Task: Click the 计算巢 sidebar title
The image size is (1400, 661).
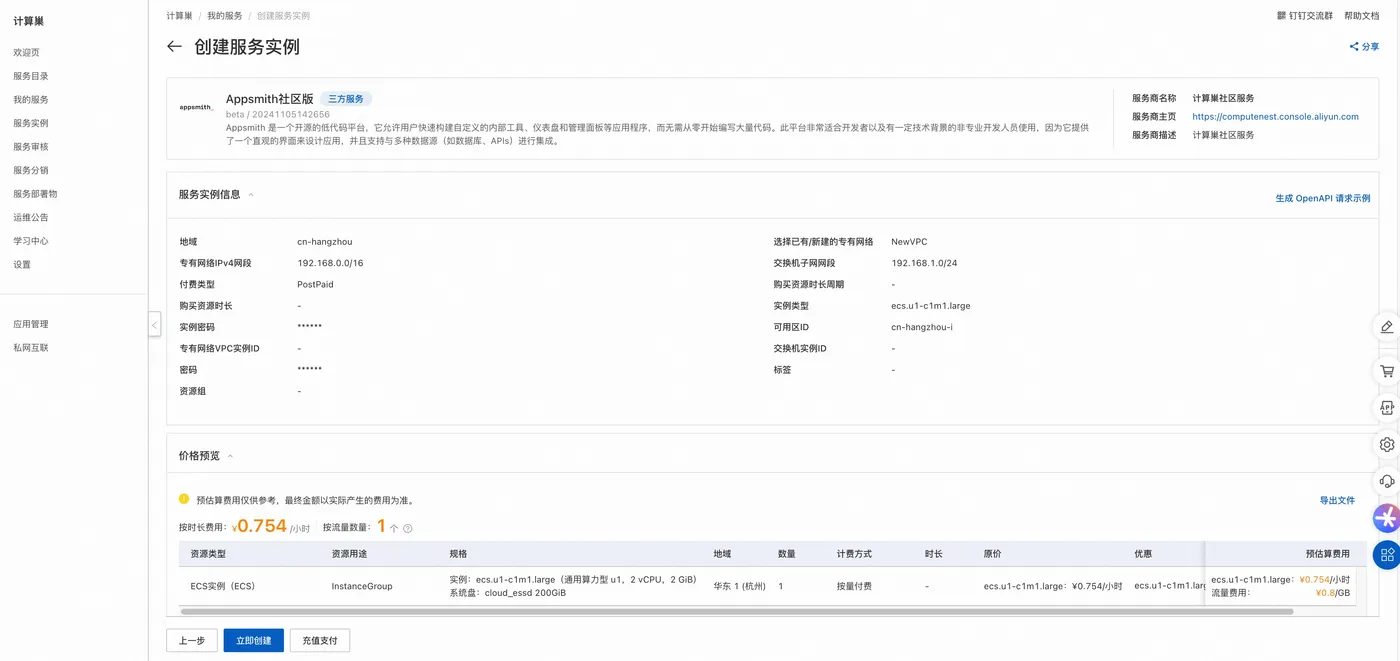Action: pos(28,21)
